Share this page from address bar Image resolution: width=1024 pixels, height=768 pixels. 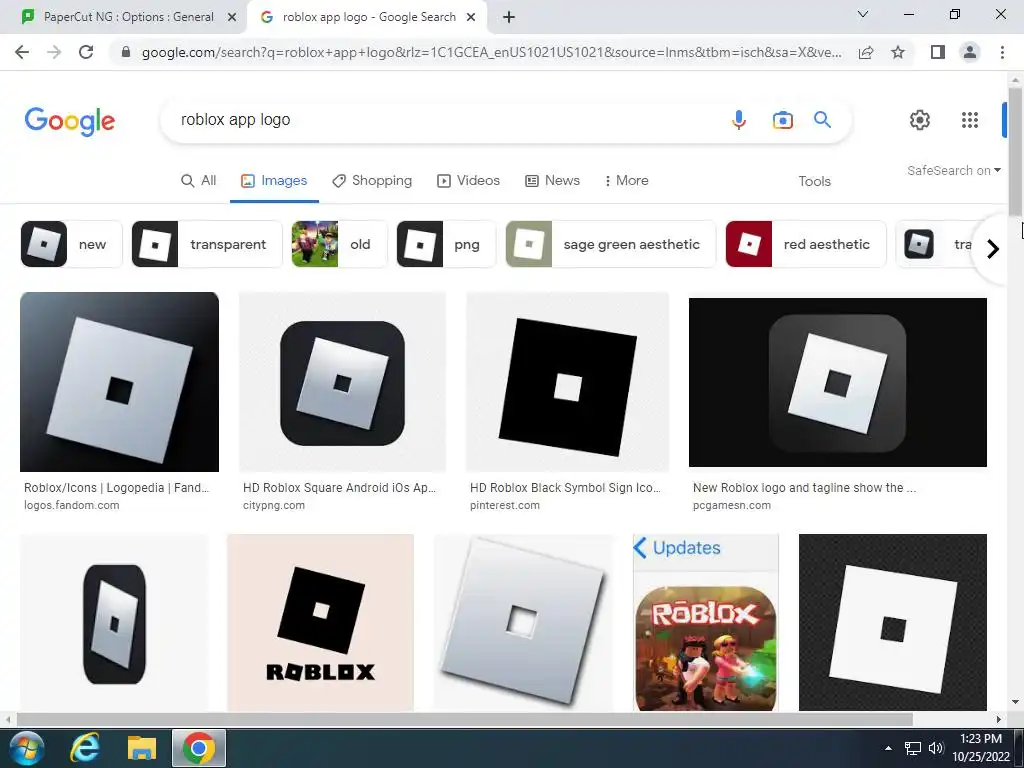pos(866,52)
